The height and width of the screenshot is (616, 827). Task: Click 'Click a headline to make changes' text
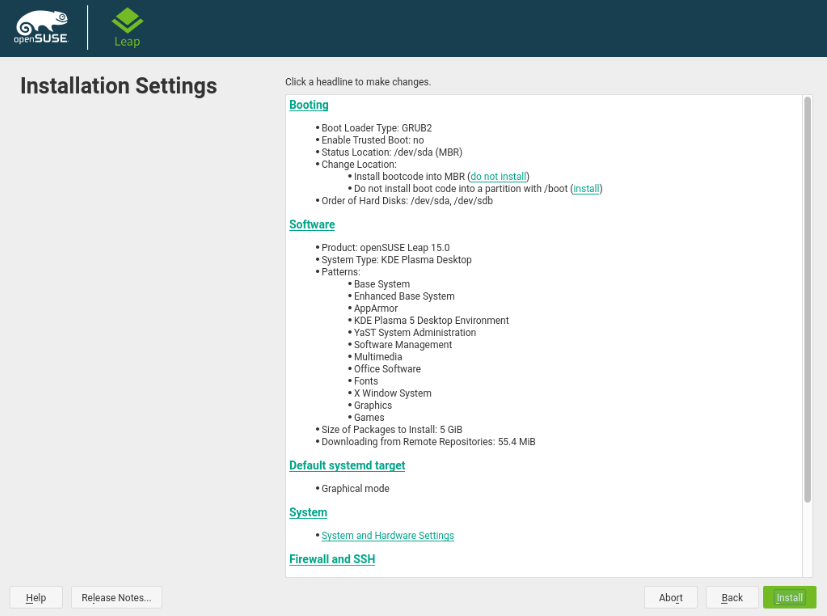coord(358,82)
